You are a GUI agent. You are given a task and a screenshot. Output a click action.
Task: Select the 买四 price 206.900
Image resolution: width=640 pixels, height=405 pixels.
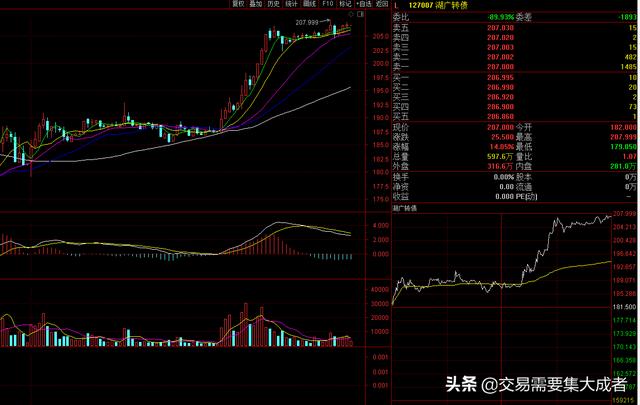click(x=500, y=107)
